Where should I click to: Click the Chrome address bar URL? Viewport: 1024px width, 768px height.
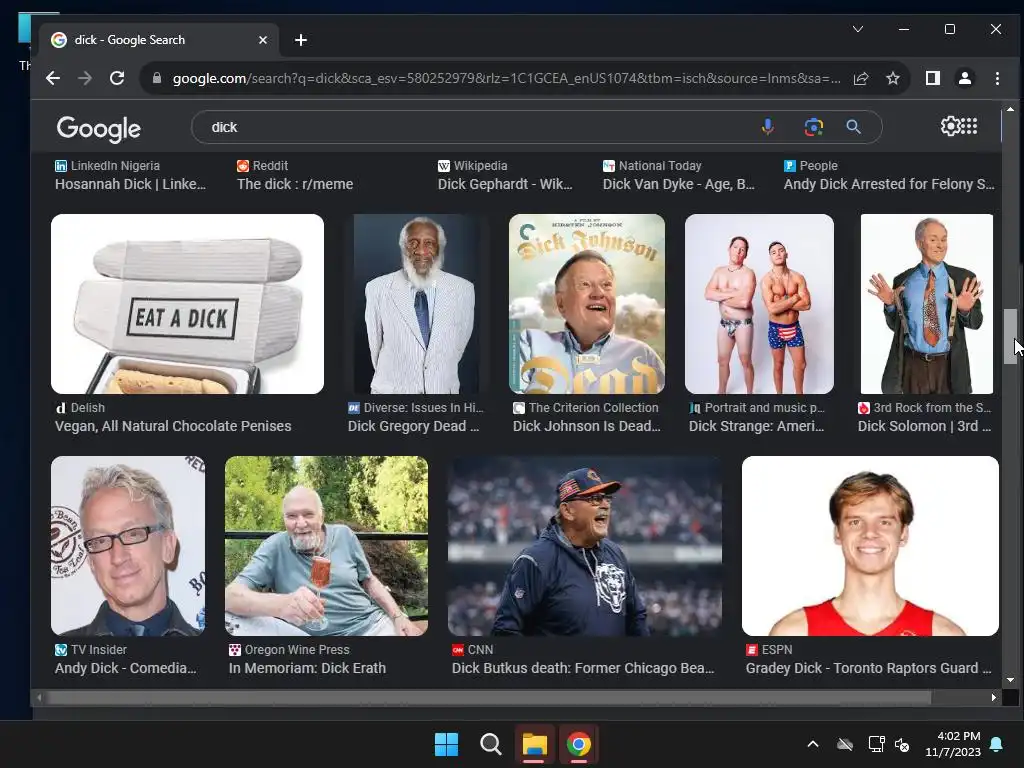coord(506,78)
